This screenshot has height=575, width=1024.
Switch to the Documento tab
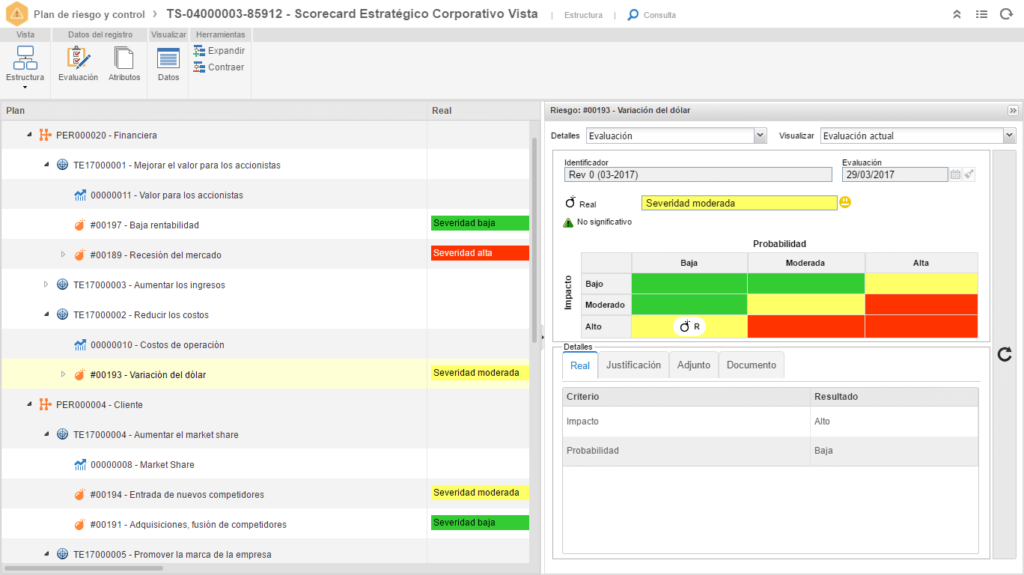pos(751,365)
